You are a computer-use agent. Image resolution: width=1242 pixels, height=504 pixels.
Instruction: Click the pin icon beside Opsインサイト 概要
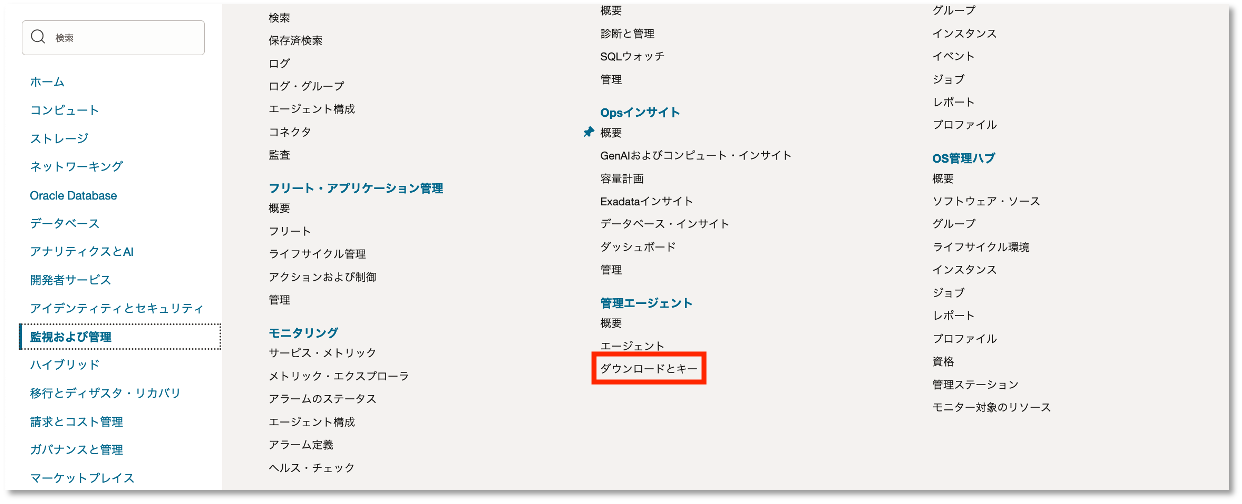pos(589,132)
